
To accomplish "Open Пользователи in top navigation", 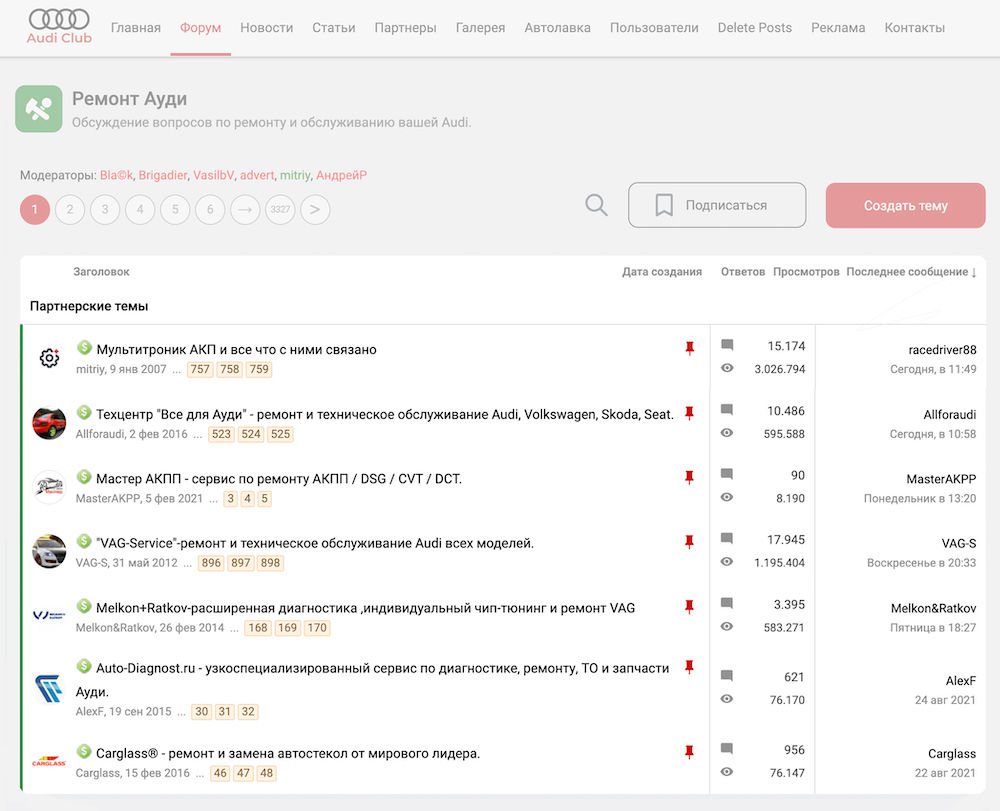I will tap(654, 28).
